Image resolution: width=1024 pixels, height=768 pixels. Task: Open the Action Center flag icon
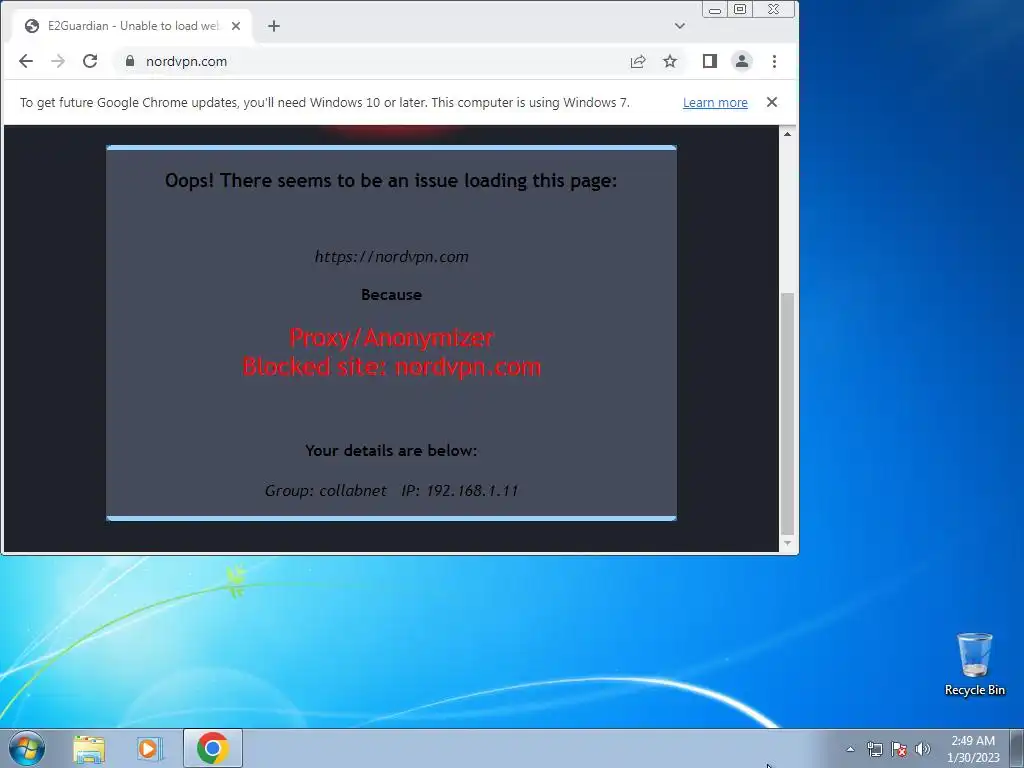[899, 749]
